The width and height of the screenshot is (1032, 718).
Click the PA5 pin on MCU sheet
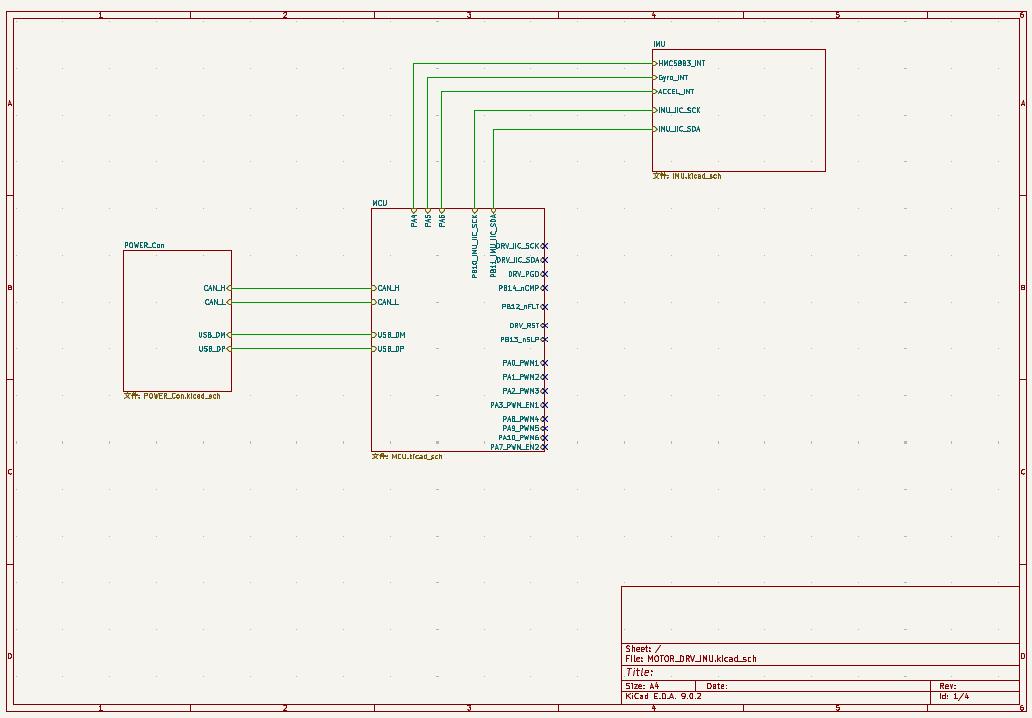pos(428,220)
